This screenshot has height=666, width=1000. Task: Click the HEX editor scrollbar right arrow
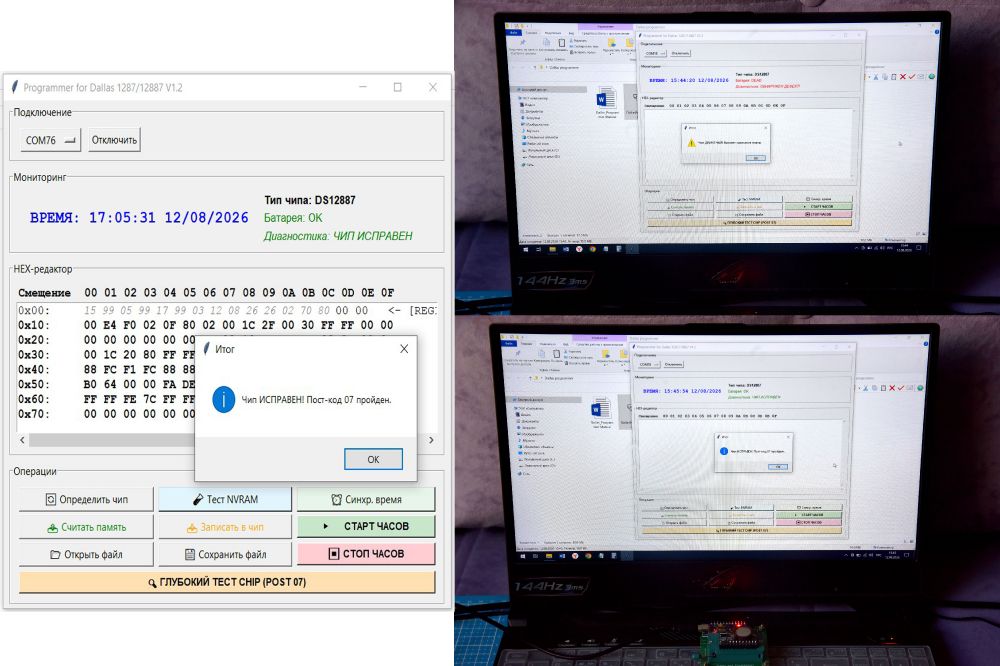coord(431,440)
